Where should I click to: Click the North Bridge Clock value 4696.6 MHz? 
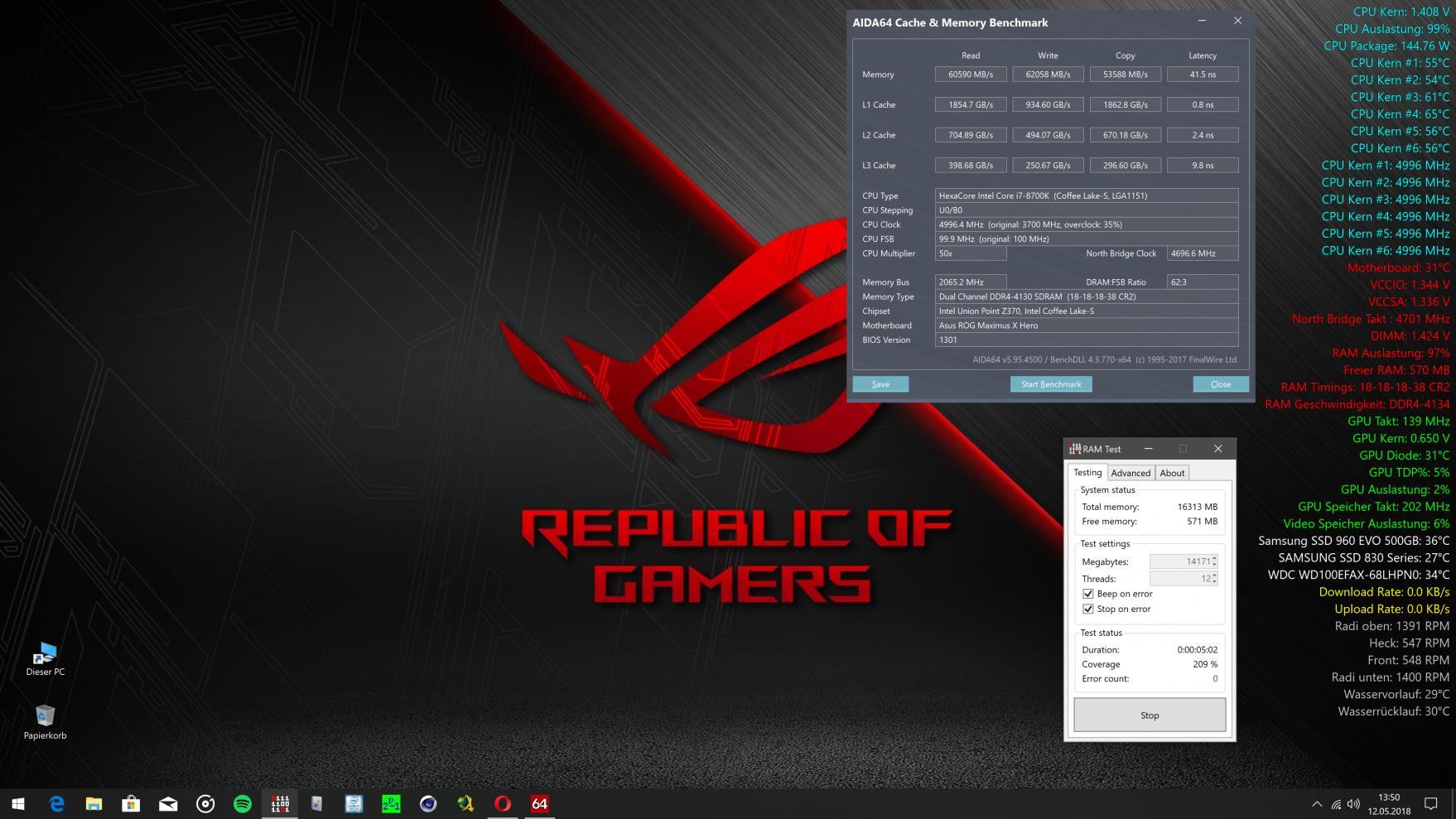click(1203, 253)
